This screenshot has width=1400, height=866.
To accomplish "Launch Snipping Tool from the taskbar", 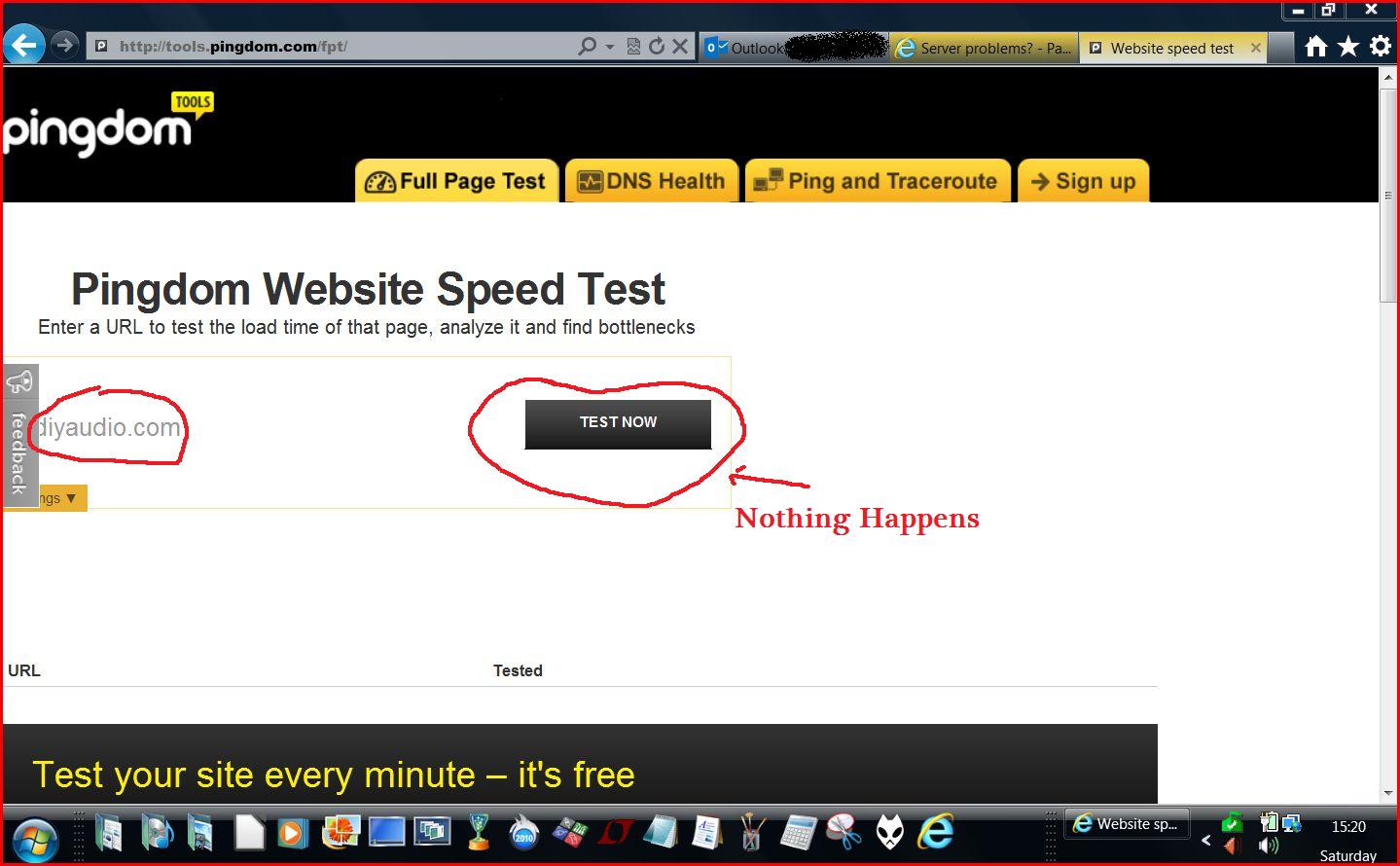I will click(x=844, y=833).
